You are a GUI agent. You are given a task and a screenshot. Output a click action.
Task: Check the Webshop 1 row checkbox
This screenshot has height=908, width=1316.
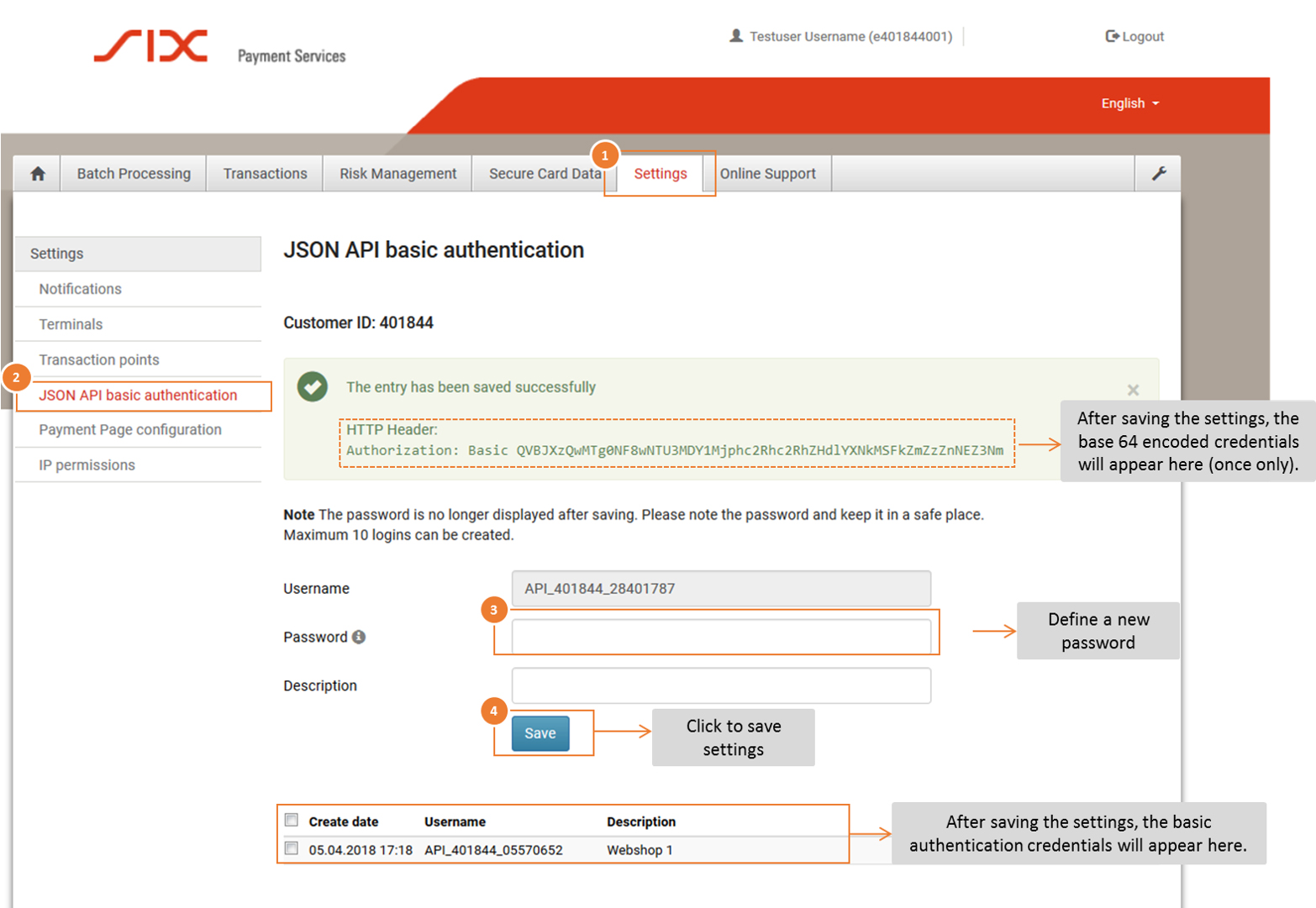pos(292,848)
